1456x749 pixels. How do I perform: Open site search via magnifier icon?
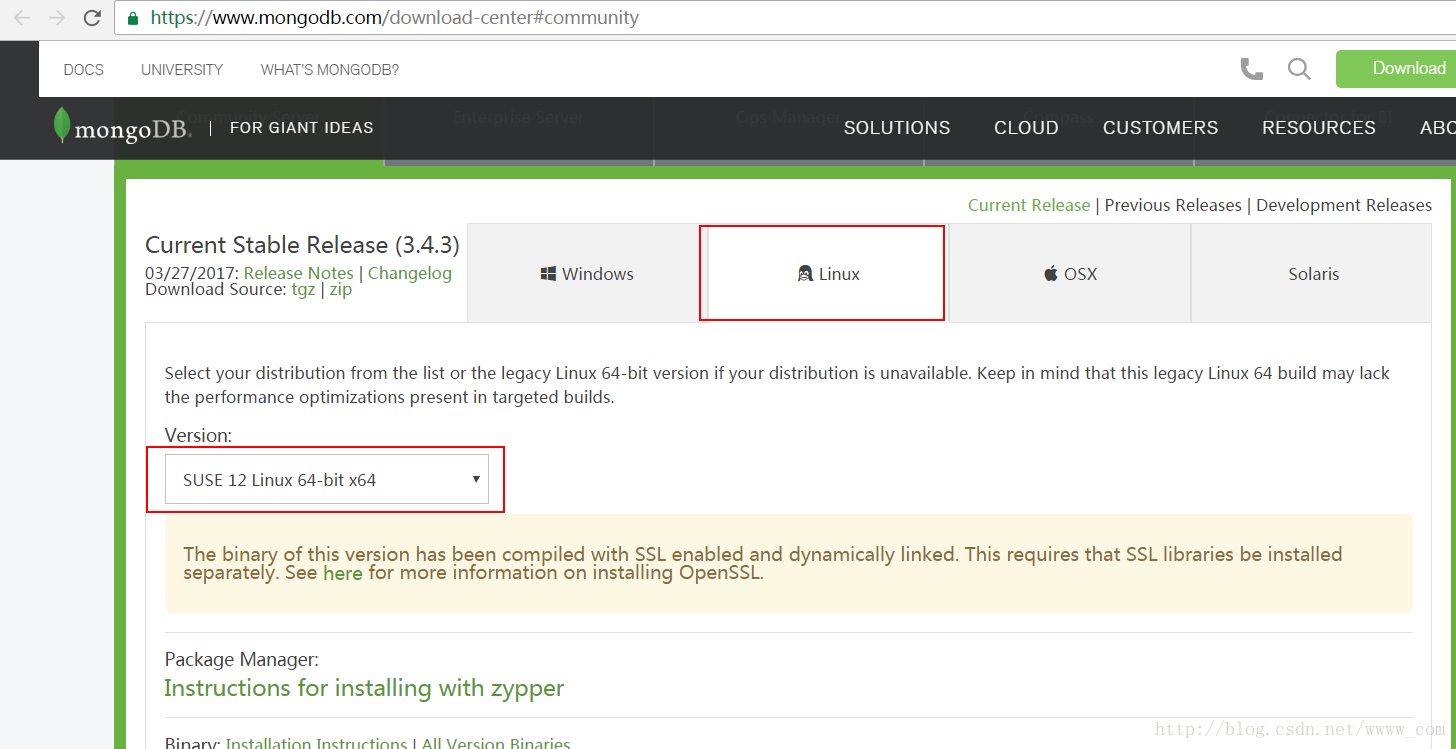click(x=1299, y=69)
